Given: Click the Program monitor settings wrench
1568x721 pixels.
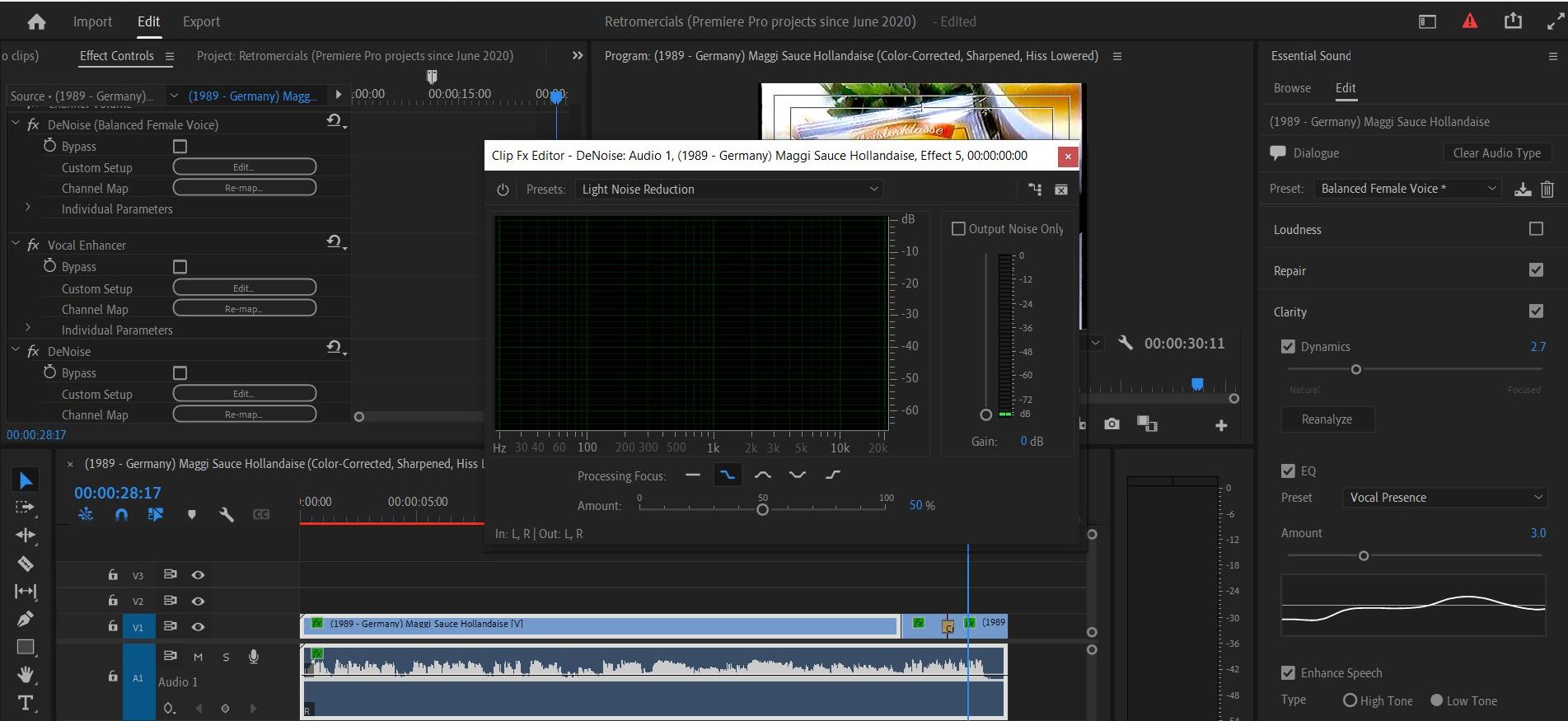Looking at the screenshot, I should [x=1125, y=343].
